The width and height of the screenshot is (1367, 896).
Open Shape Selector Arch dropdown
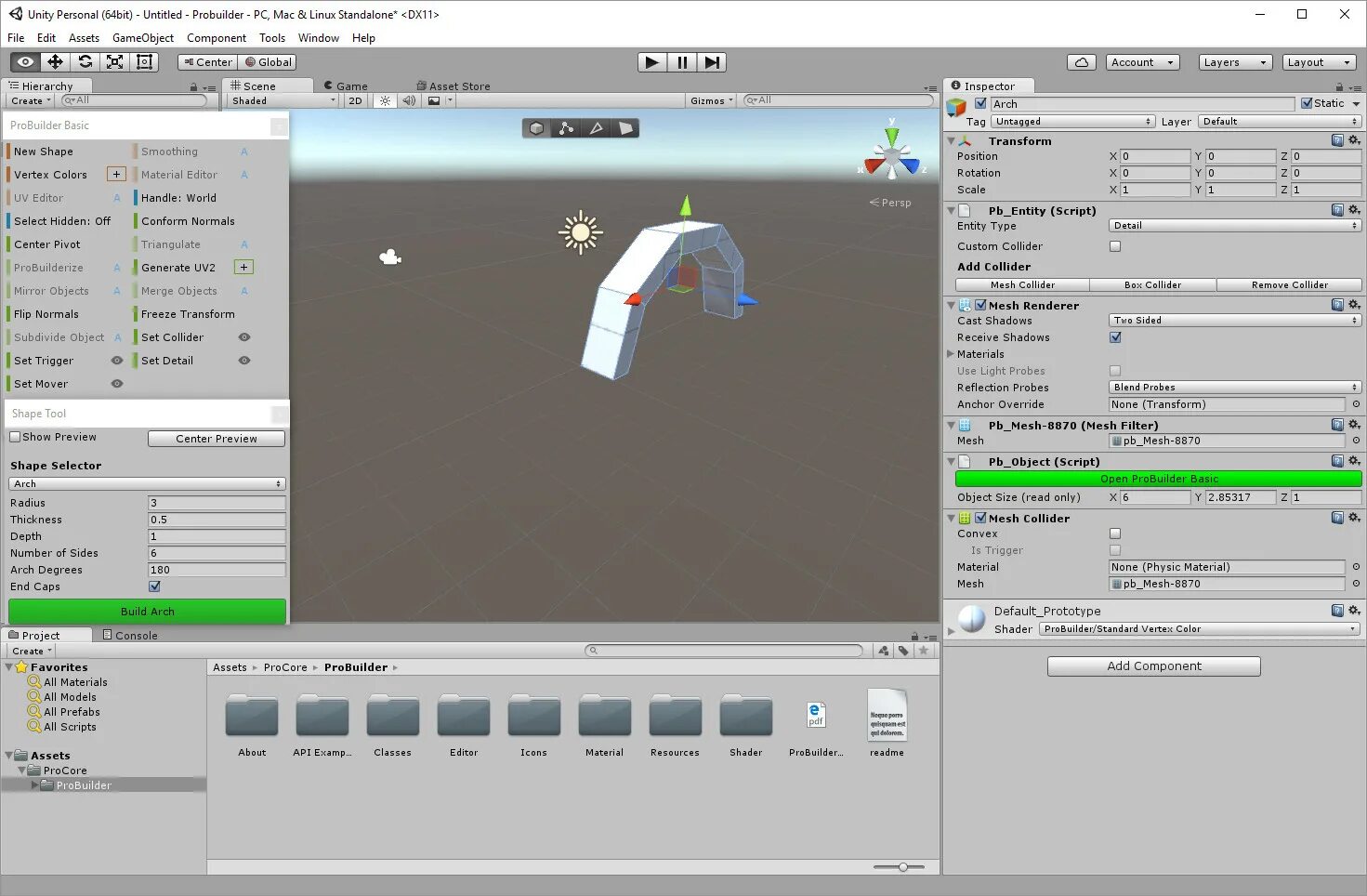(x=147, y=483)
